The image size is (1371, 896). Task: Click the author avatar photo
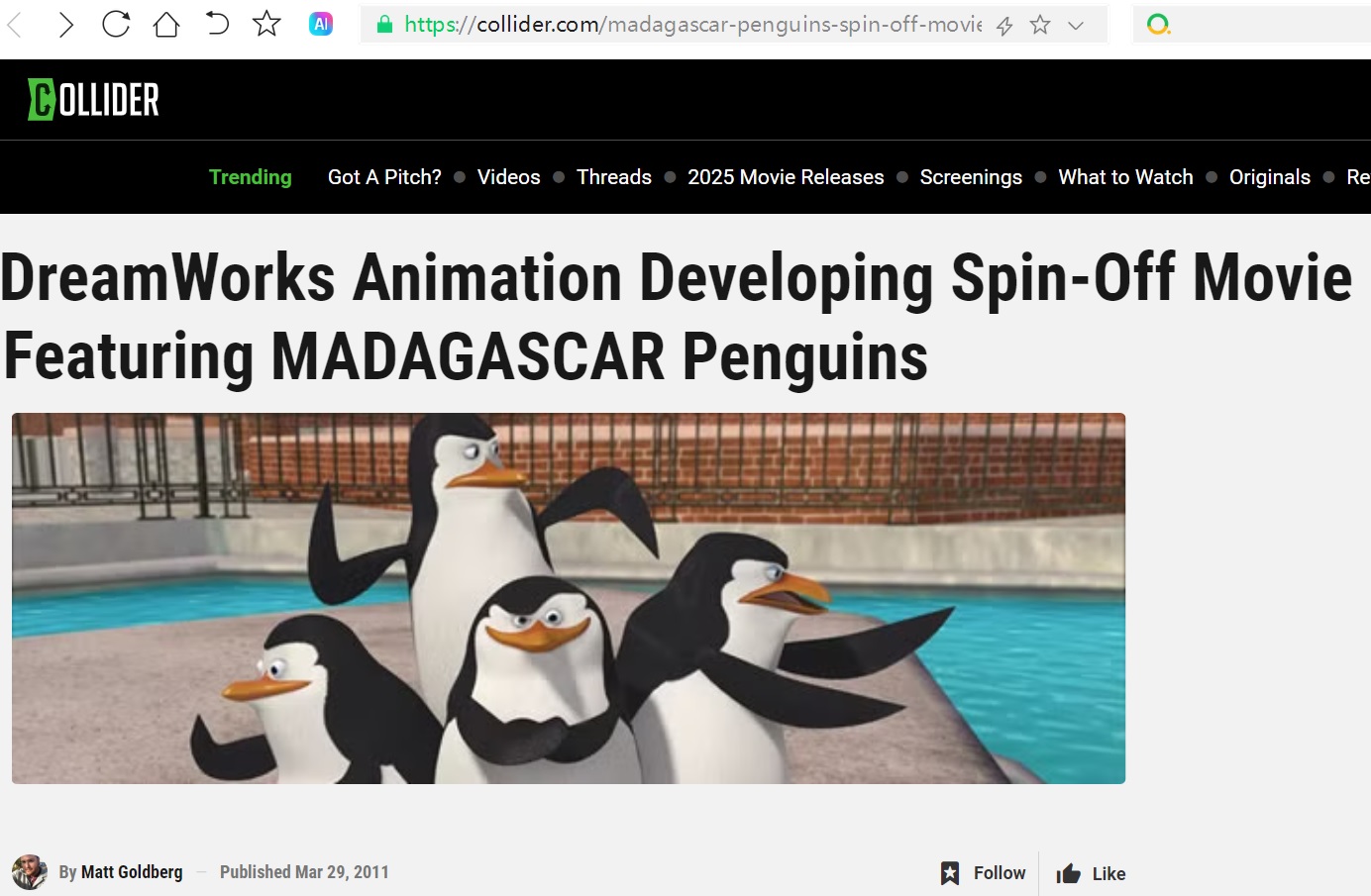tap(30, 872)
